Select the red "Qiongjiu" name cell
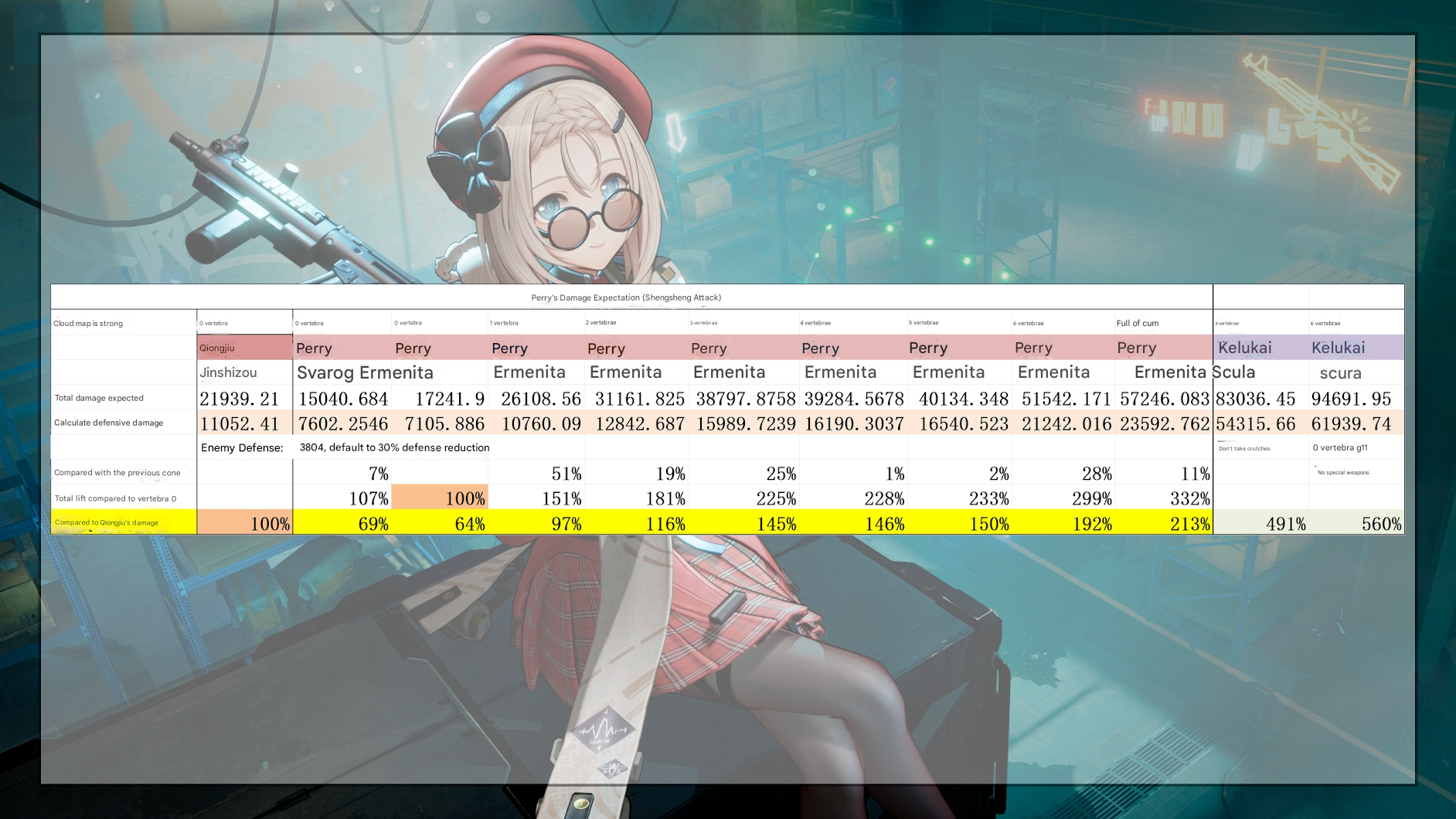The height and width of the screenshot is (819, 1456). [244, 348]
